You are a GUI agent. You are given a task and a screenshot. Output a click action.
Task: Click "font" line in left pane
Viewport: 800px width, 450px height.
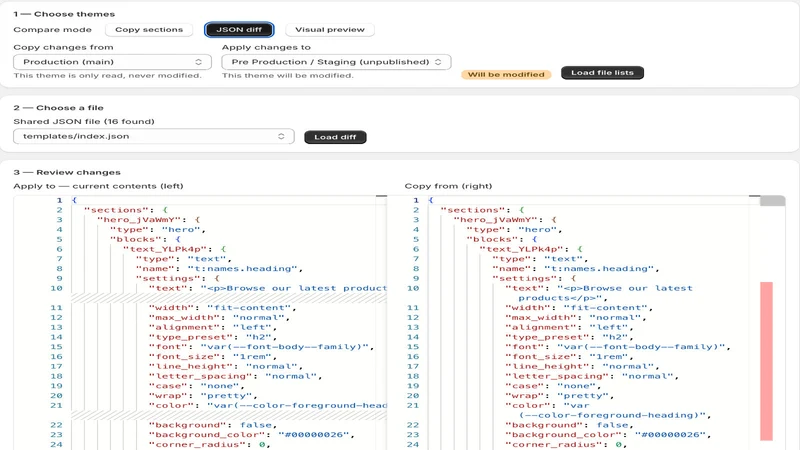[x=262, y=347]
